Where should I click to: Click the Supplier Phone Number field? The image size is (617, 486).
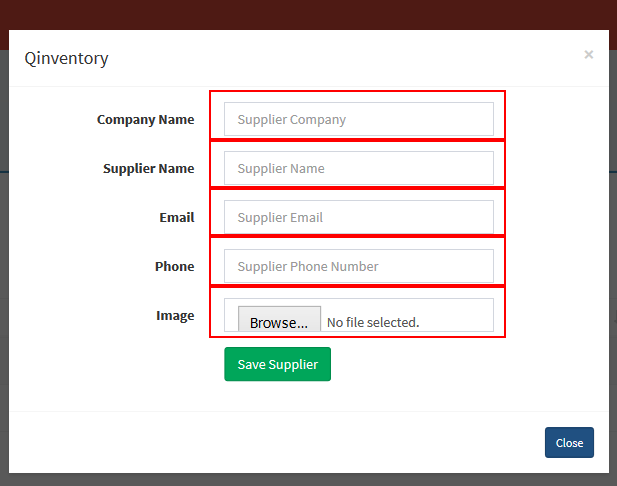358,266
